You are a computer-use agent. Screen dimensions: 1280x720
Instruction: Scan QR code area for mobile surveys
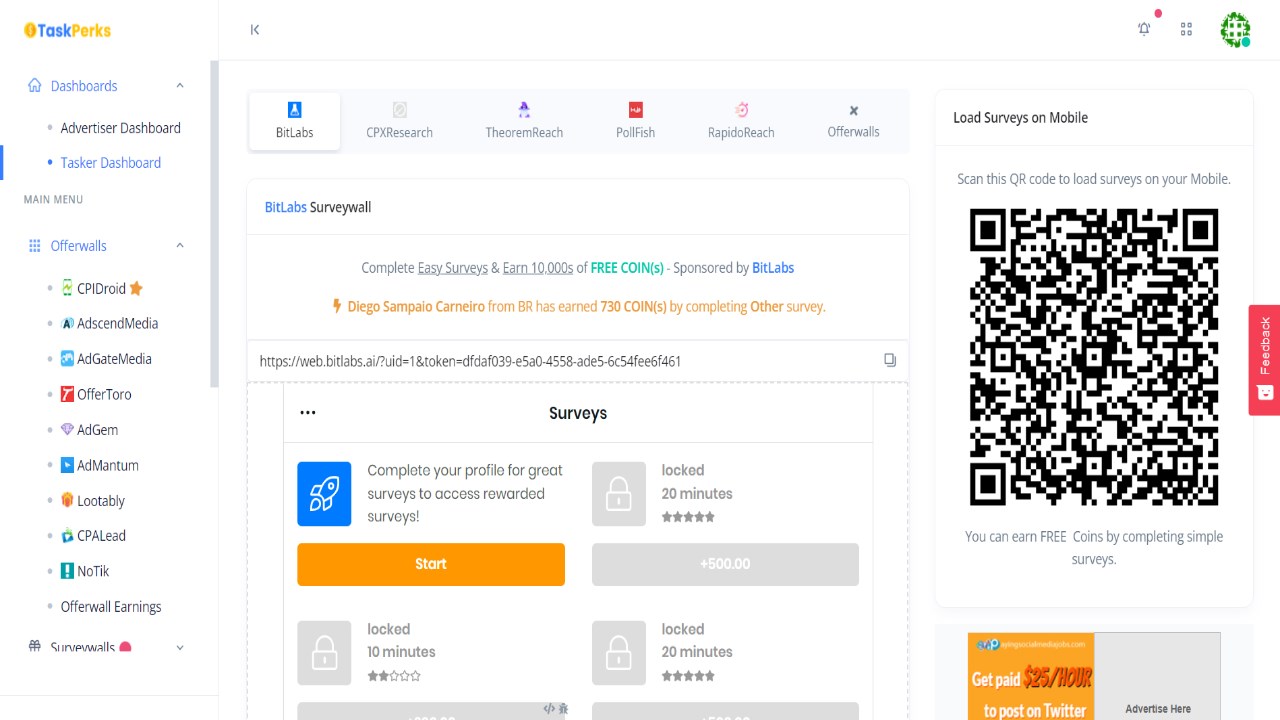pyautogui.click(x=1093, y=356)
